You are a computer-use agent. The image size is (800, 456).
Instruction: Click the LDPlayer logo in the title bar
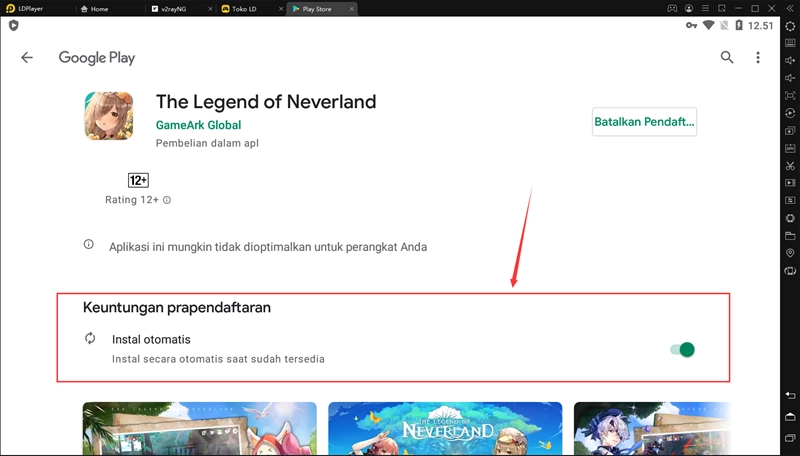pos(10,9)
